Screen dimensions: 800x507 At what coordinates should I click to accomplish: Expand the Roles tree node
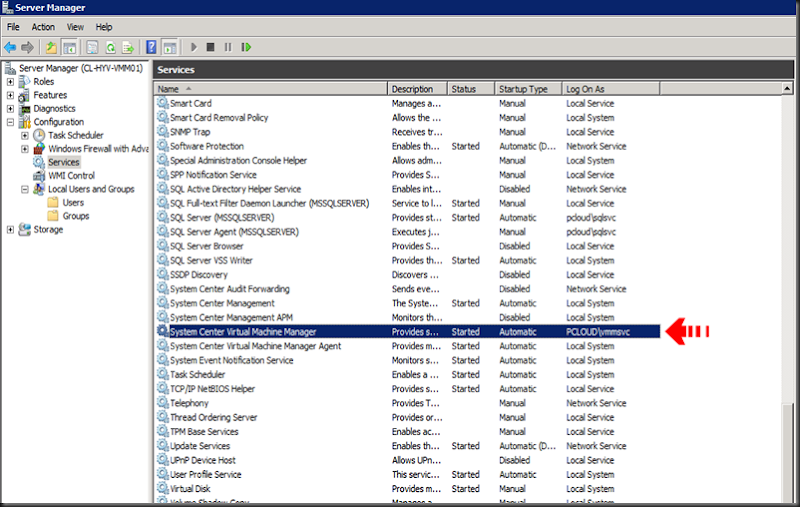click(11, 82)
